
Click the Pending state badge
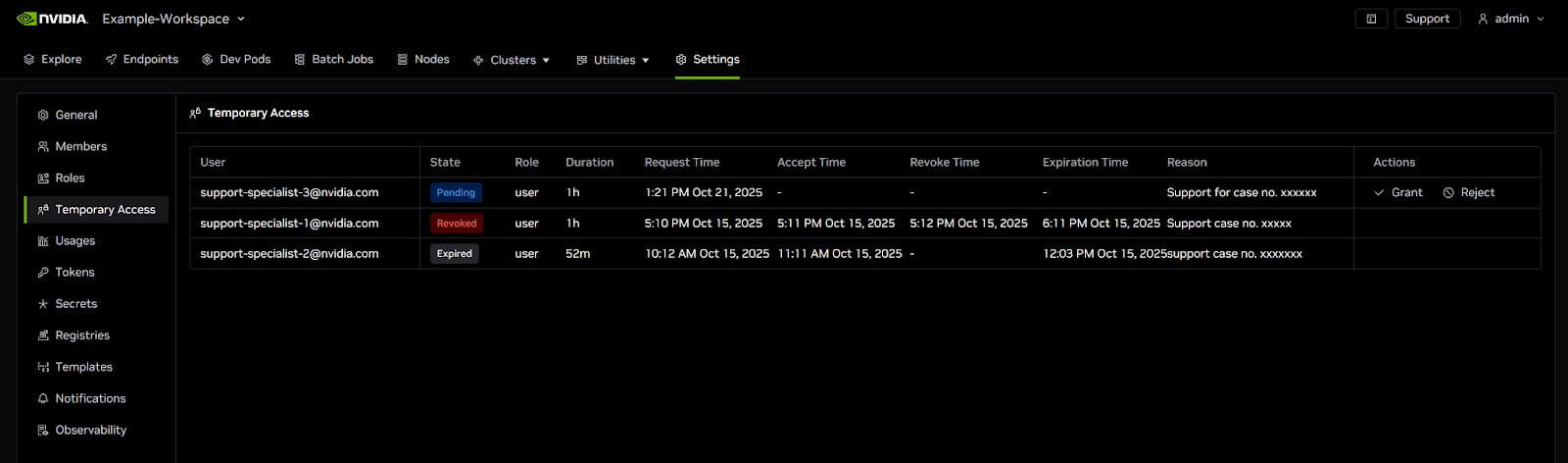[x=456, y=193]
